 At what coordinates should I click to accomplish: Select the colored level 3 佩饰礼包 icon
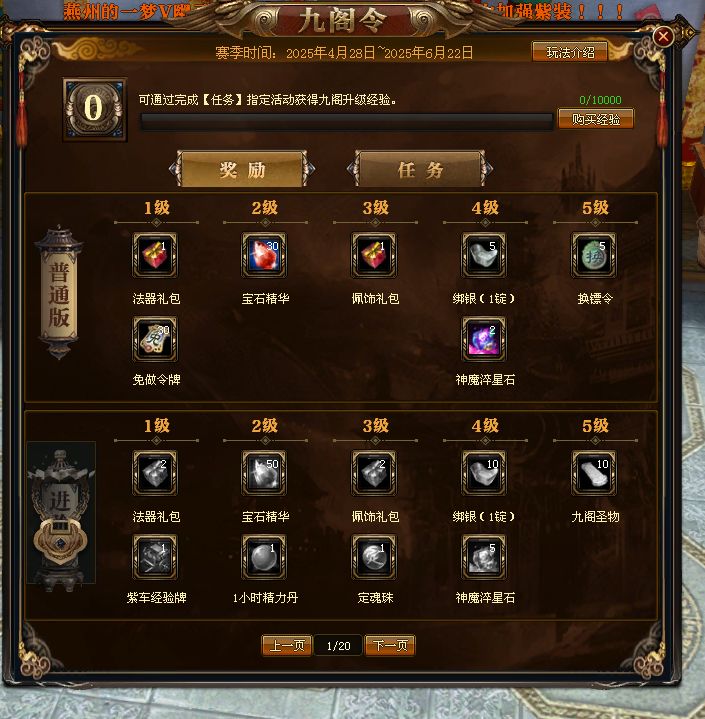click(374, 255)
